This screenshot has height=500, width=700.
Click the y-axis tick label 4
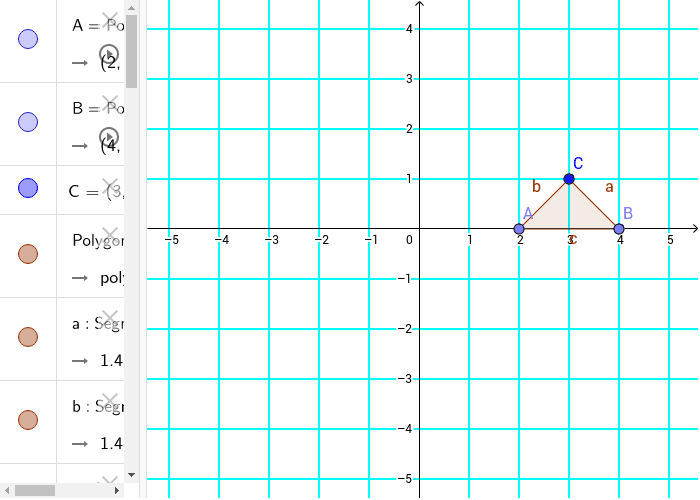tap(409, 29)
